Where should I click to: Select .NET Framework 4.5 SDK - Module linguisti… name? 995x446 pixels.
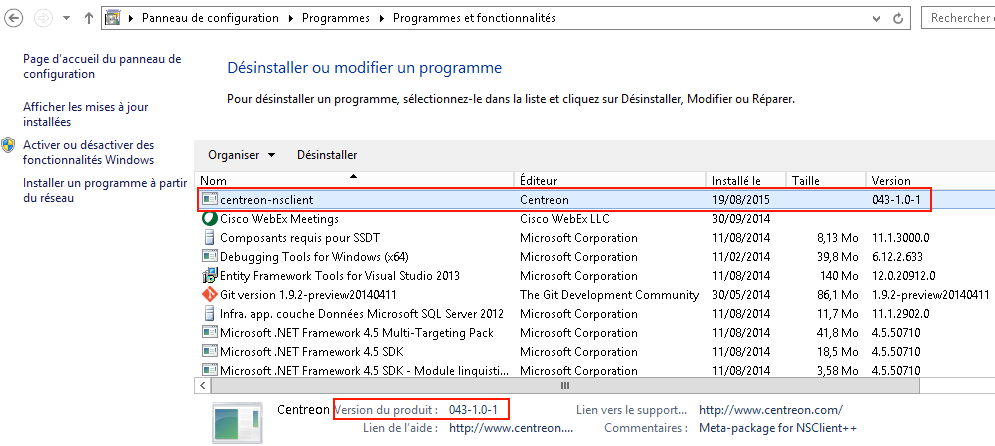(x=364, y=370)
